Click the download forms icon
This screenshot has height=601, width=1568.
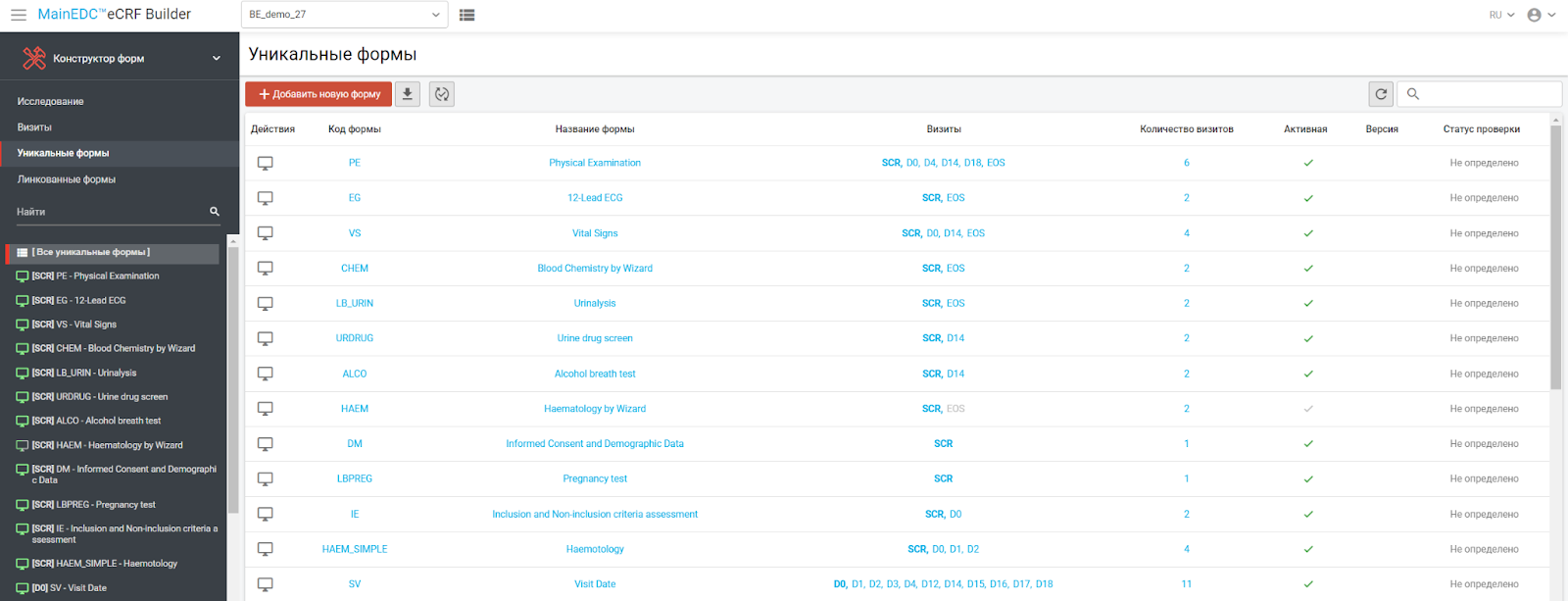(408, 94)
